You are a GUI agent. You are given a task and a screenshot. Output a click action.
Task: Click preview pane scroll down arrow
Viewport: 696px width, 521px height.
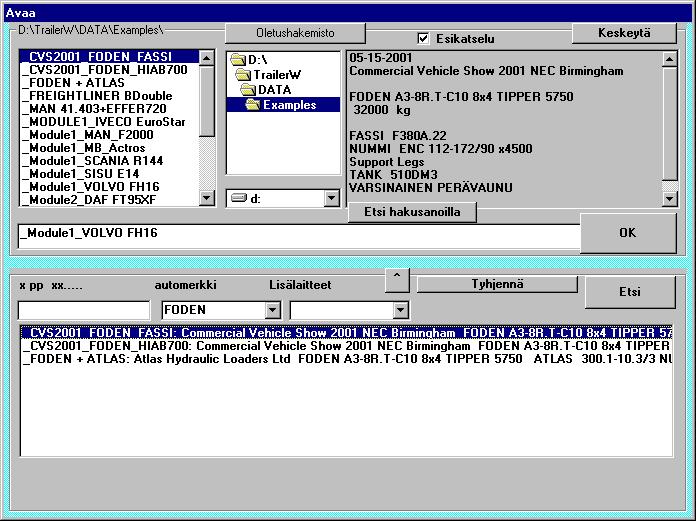[x=669, y=199]
